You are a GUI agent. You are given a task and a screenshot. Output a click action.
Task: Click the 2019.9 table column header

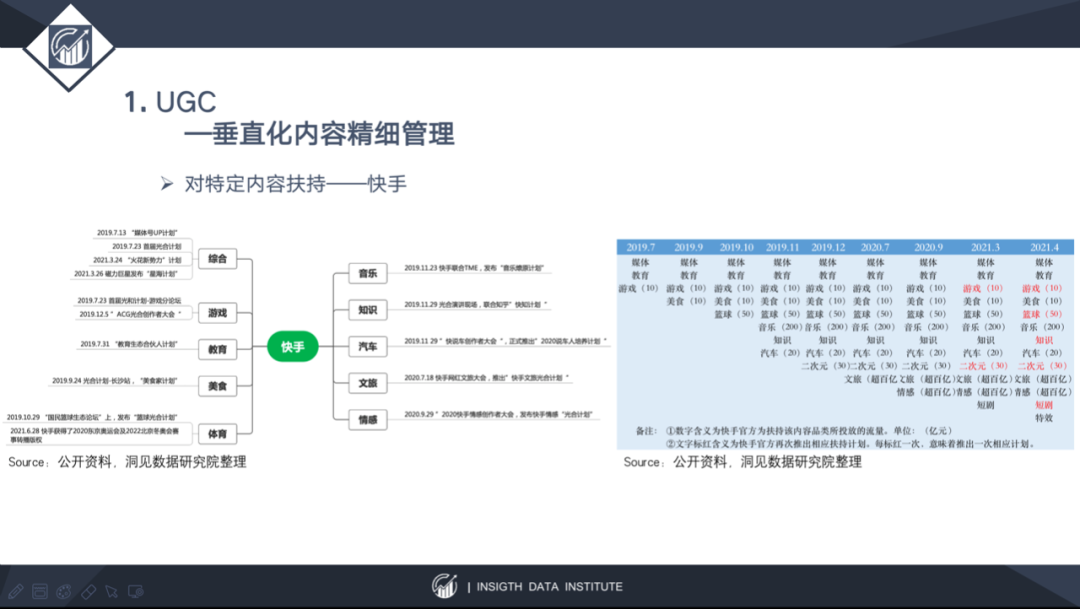tap(689, 247)
